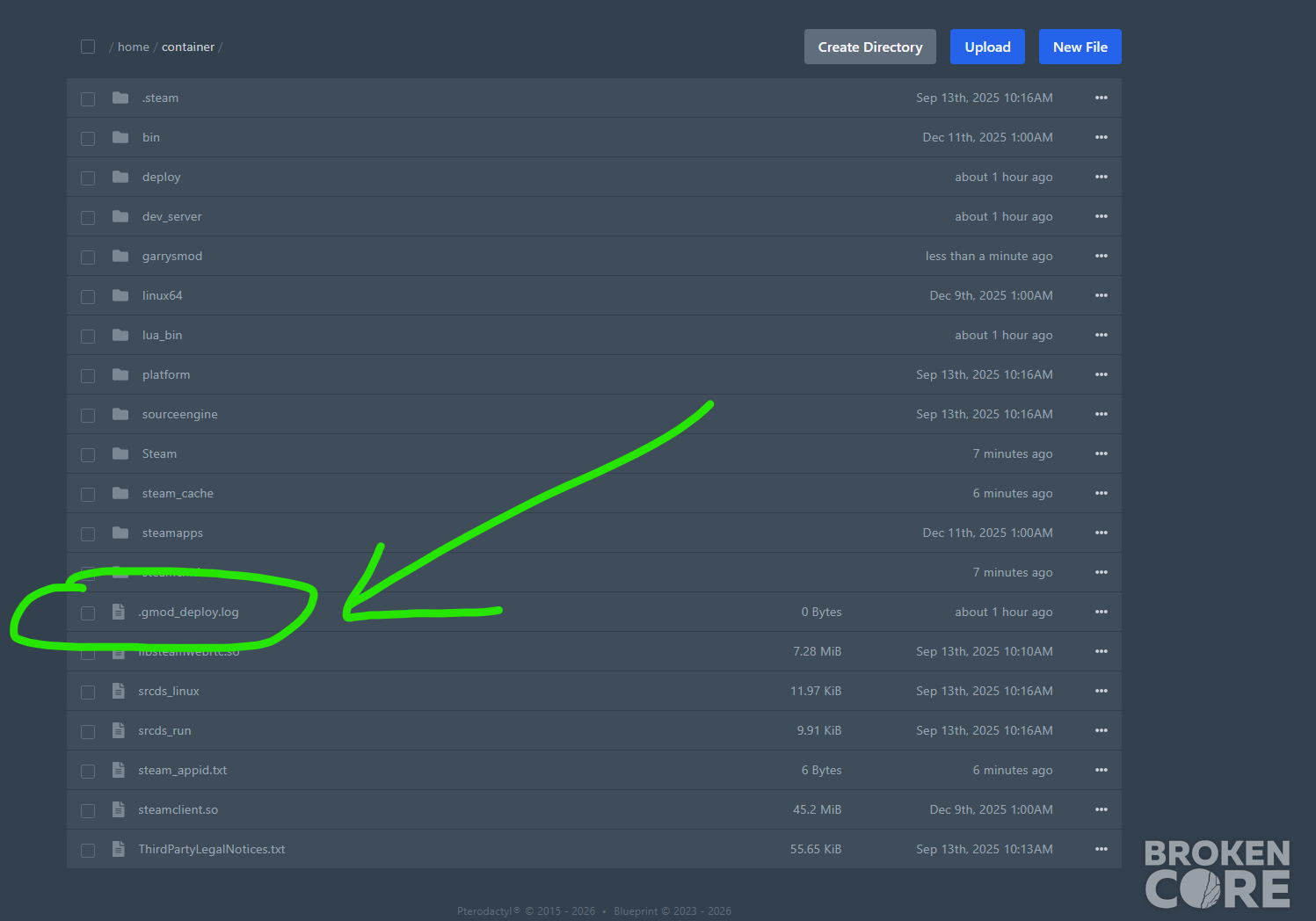
Task: Check the box for the bin folder
Action: [88, 138]
